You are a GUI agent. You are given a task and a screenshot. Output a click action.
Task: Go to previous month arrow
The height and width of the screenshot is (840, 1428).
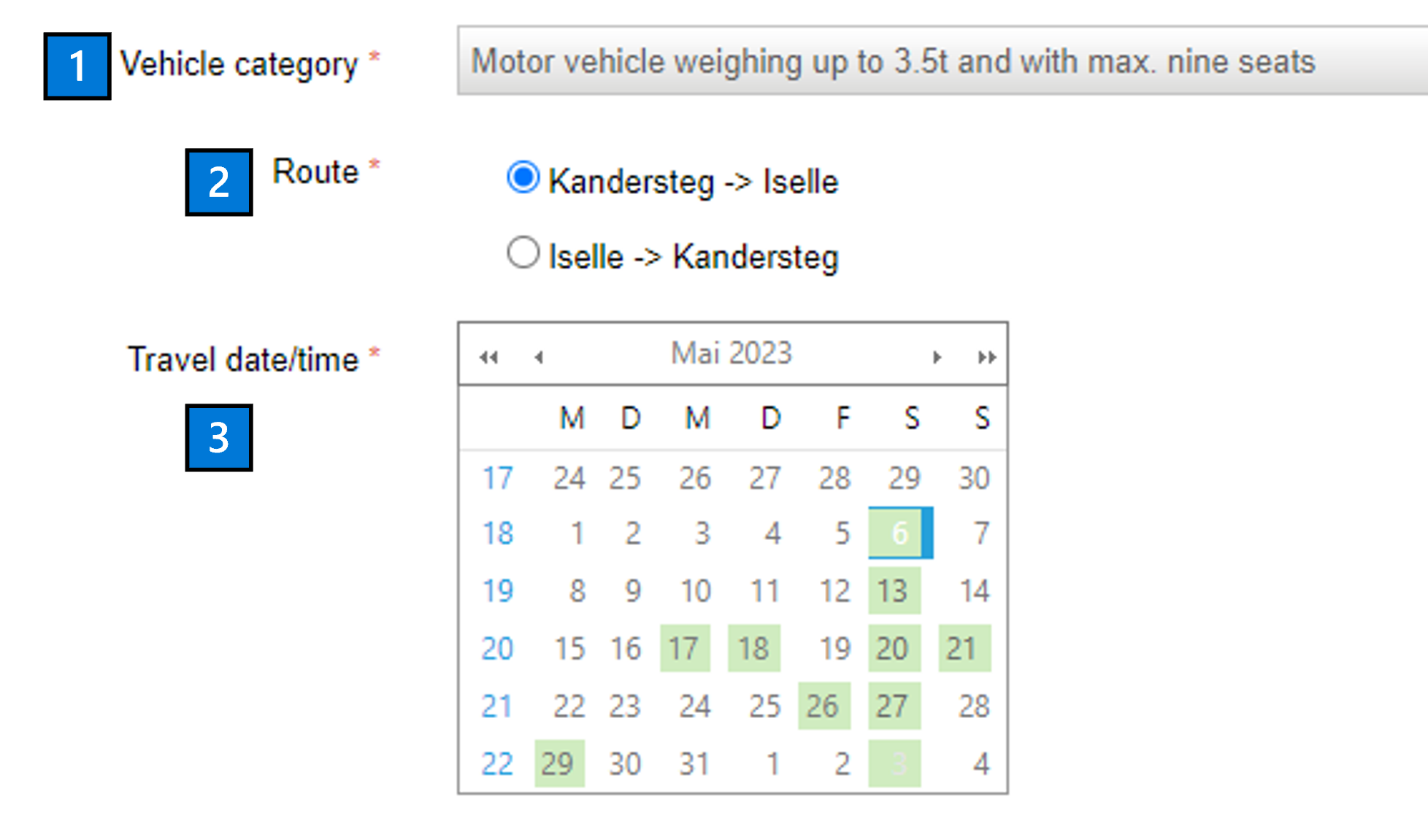click(539, 357)
